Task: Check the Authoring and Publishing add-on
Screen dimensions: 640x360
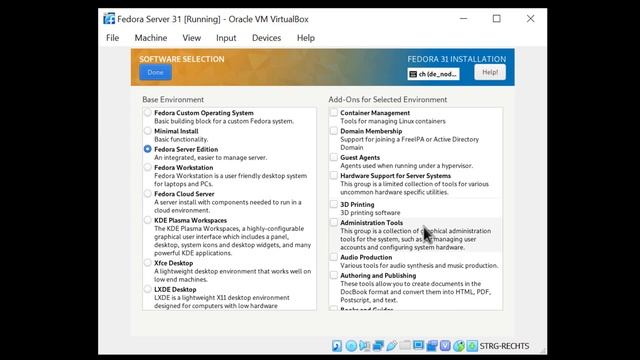Action: [x=334, y=276]
